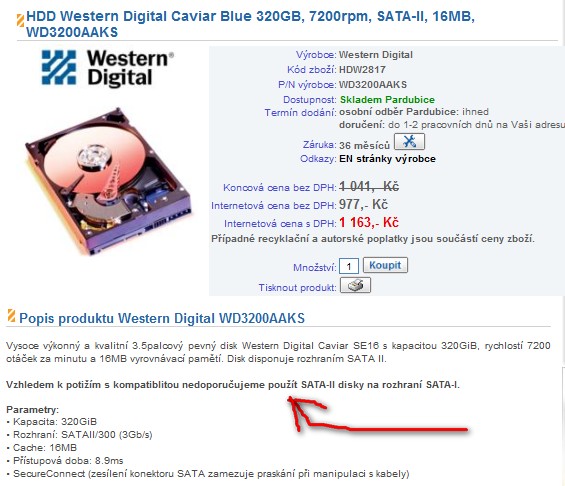Click the product code HDW2817
Image resolution: width=565 pixels, height=486 pixels.
(x=362, y=70)
